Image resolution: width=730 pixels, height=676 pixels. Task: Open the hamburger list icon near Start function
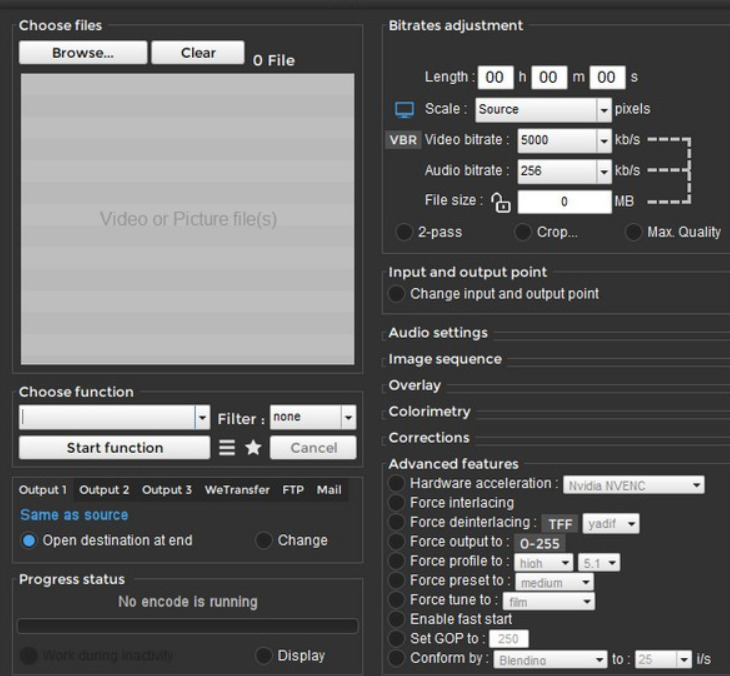227,448
